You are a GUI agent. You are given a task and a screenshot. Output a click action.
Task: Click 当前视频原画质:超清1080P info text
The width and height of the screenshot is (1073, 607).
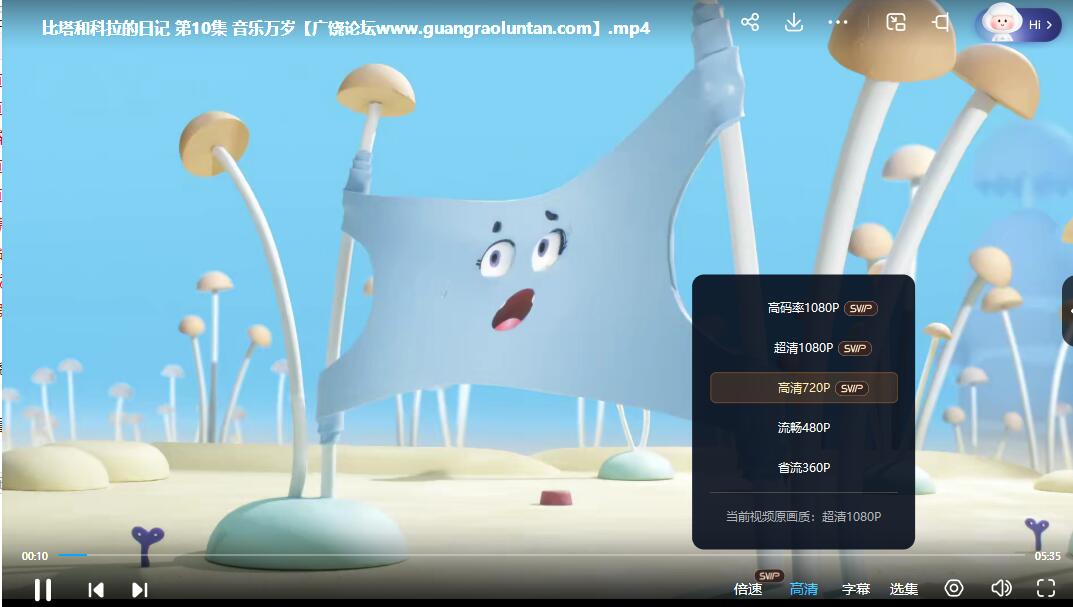click(x=803, y=517)
